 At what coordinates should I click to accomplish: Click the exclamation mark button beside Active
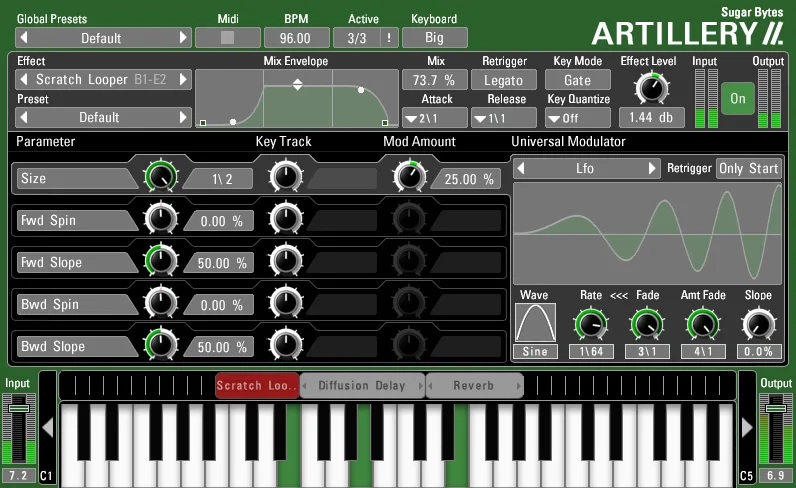coord(388,38)
